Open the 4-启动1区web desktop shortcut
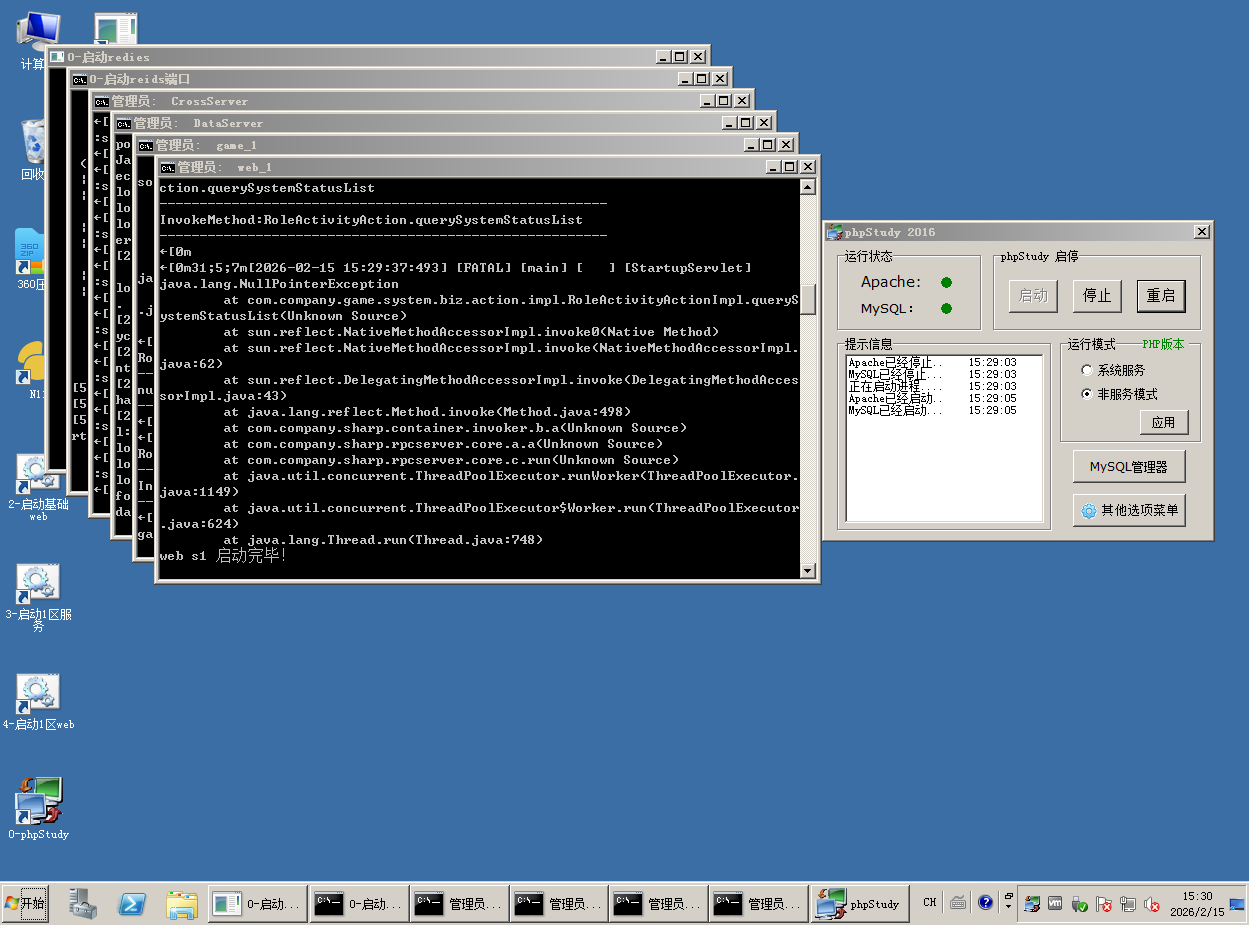The image size is (1249, 925). pos(38,693)
